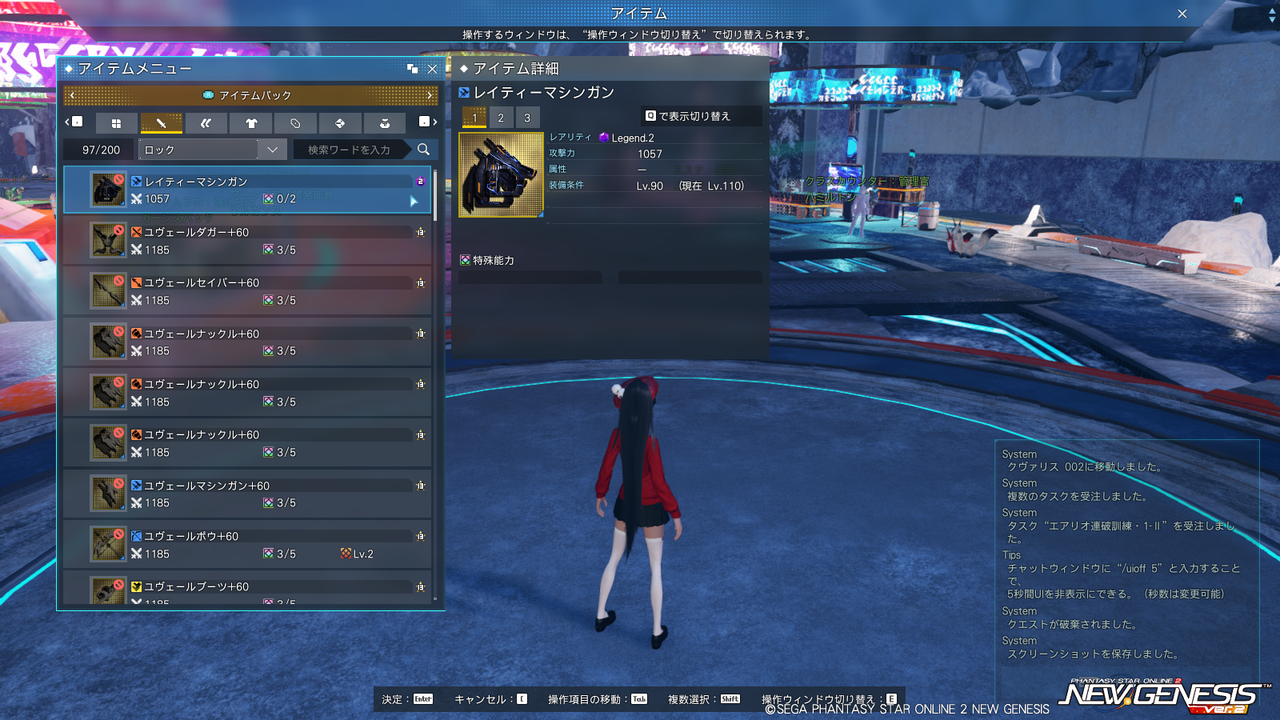Viewport: 1280px width, 720px height.
Task: Click the large レイティーマシンガン detail image
Action: [x=501, y=175]
